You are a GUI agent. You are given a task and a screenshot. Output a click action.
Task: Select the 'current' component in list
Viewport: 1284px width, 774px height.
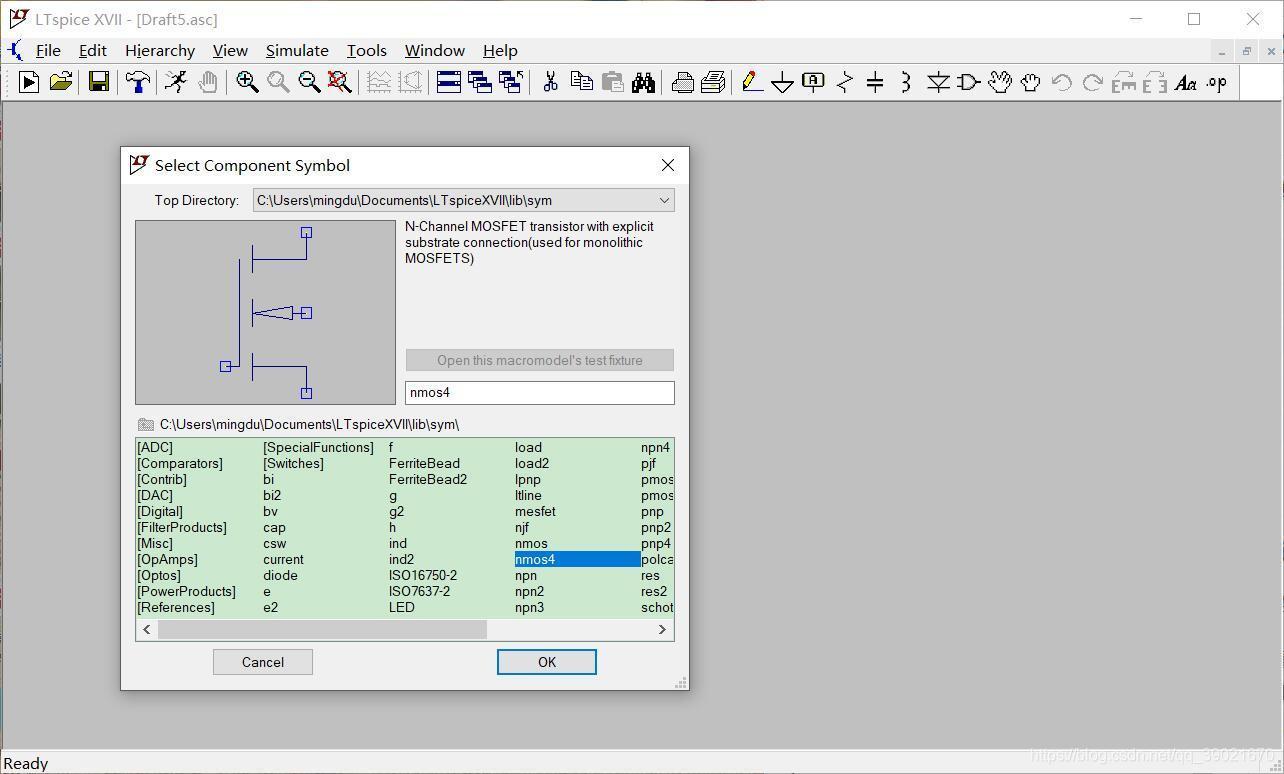click(283, 559)
